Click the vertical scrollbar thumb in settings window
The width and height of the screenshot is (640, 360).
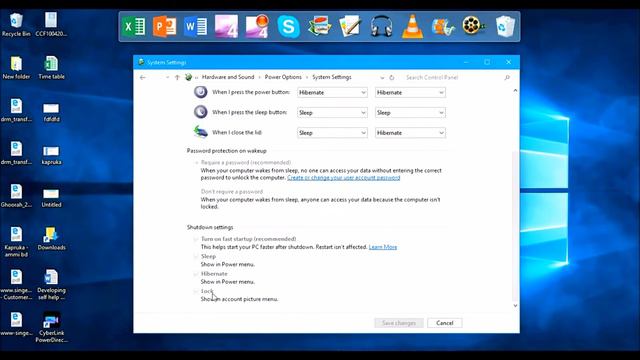tap(515, 225)
